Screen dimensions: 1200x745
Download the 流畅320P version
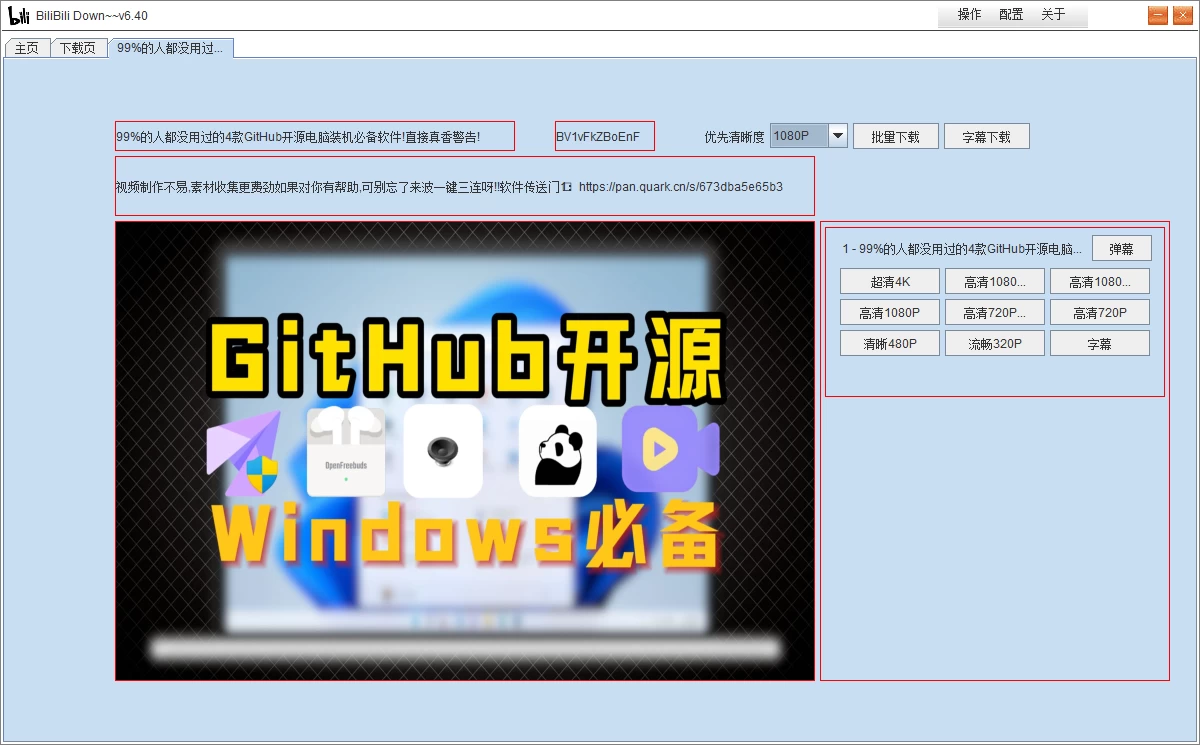pos(994,342)
